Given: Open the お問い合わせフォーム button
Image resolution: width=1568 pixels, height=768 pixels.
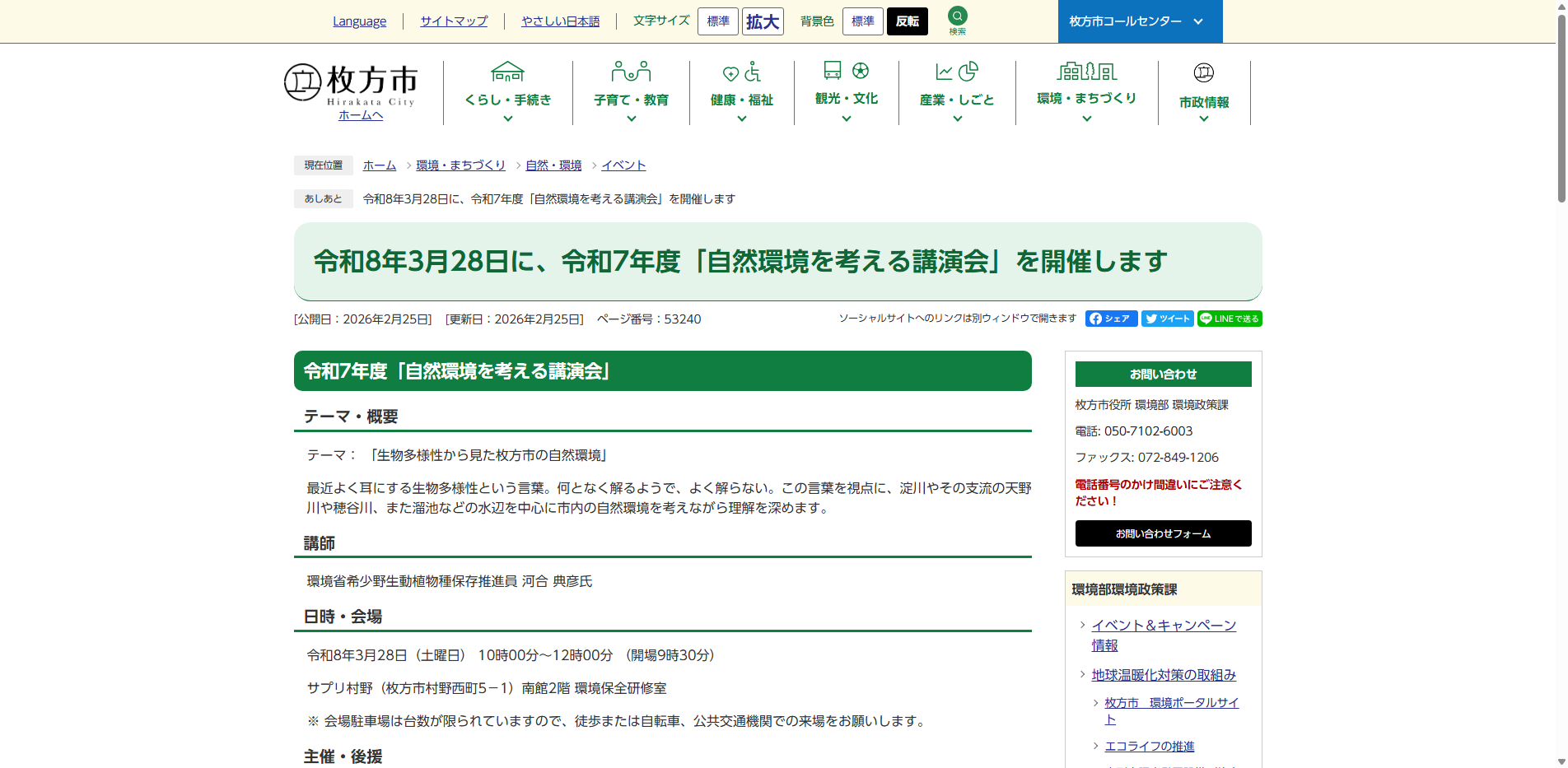Looking at the screenshot, I should 1163,533.
